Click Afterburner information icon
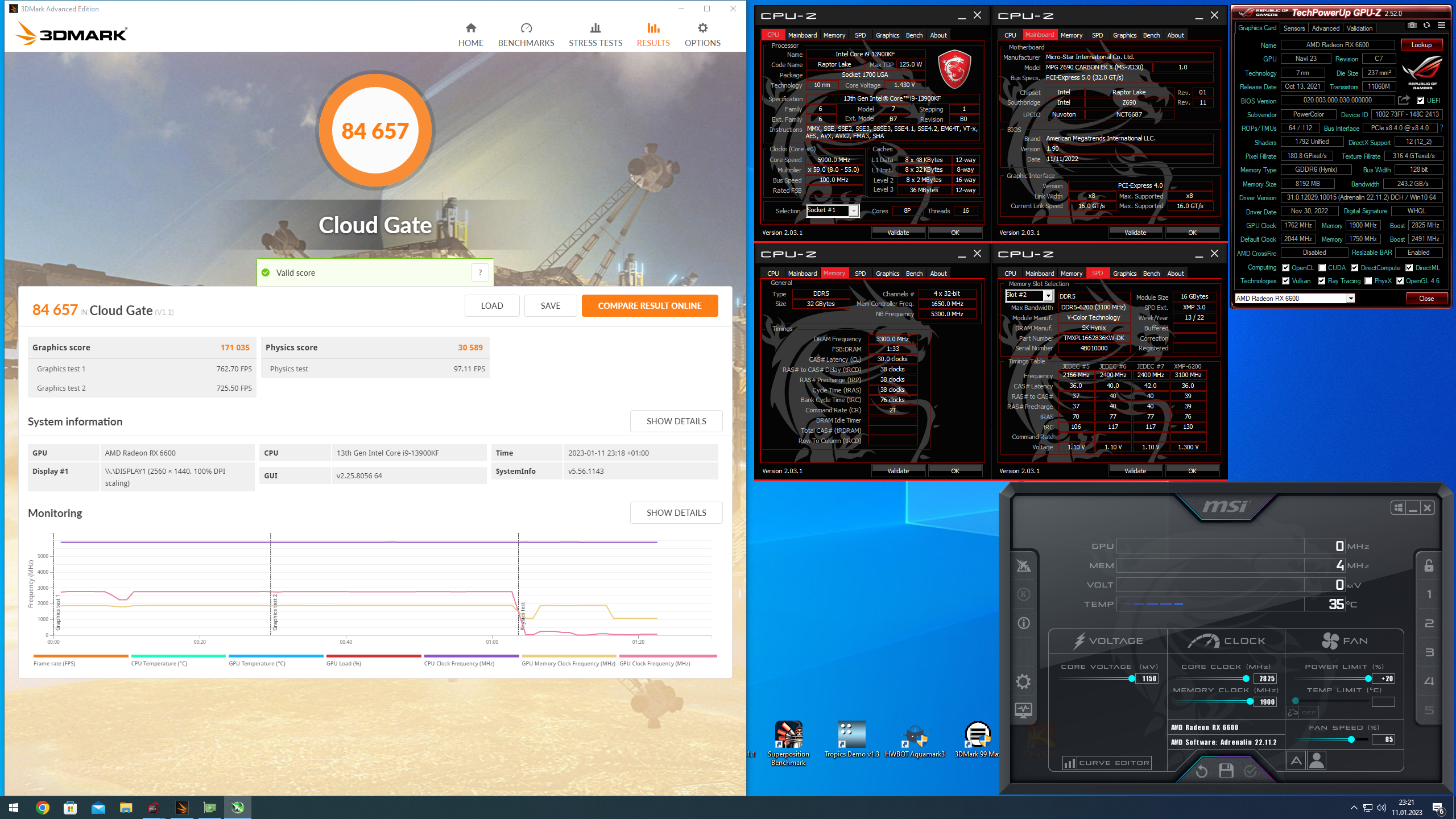The width and height of the screenshot is (1456, 819). pyautogui.click(x=1023, y=623)
